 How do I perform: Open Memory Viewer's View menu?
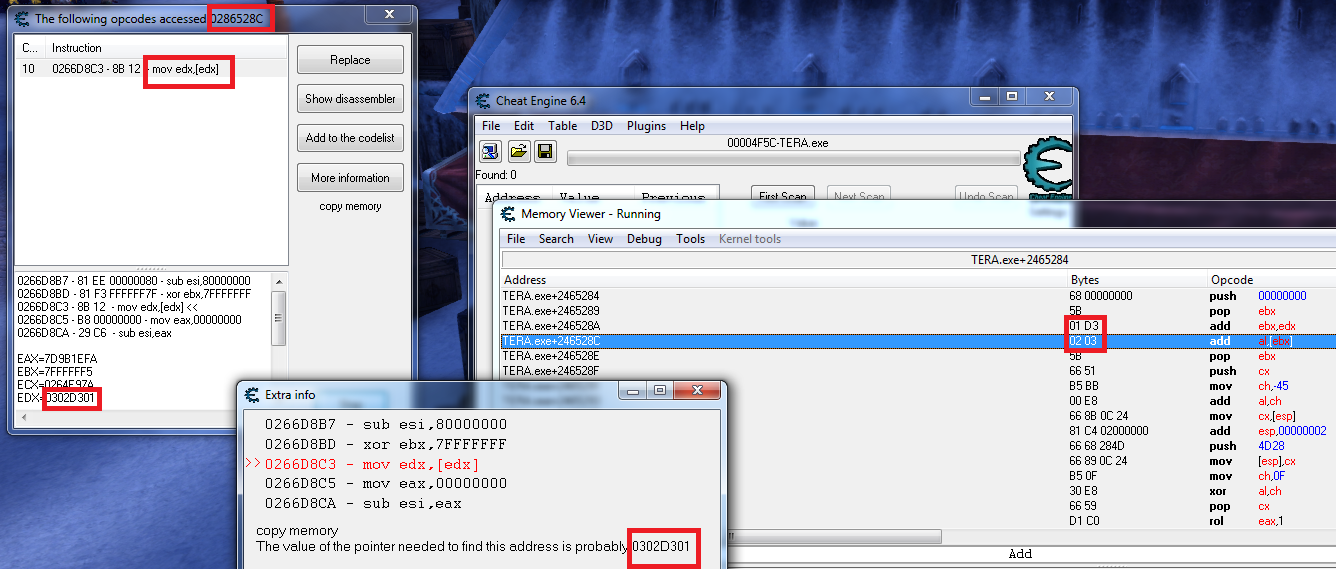click(600, 239)
